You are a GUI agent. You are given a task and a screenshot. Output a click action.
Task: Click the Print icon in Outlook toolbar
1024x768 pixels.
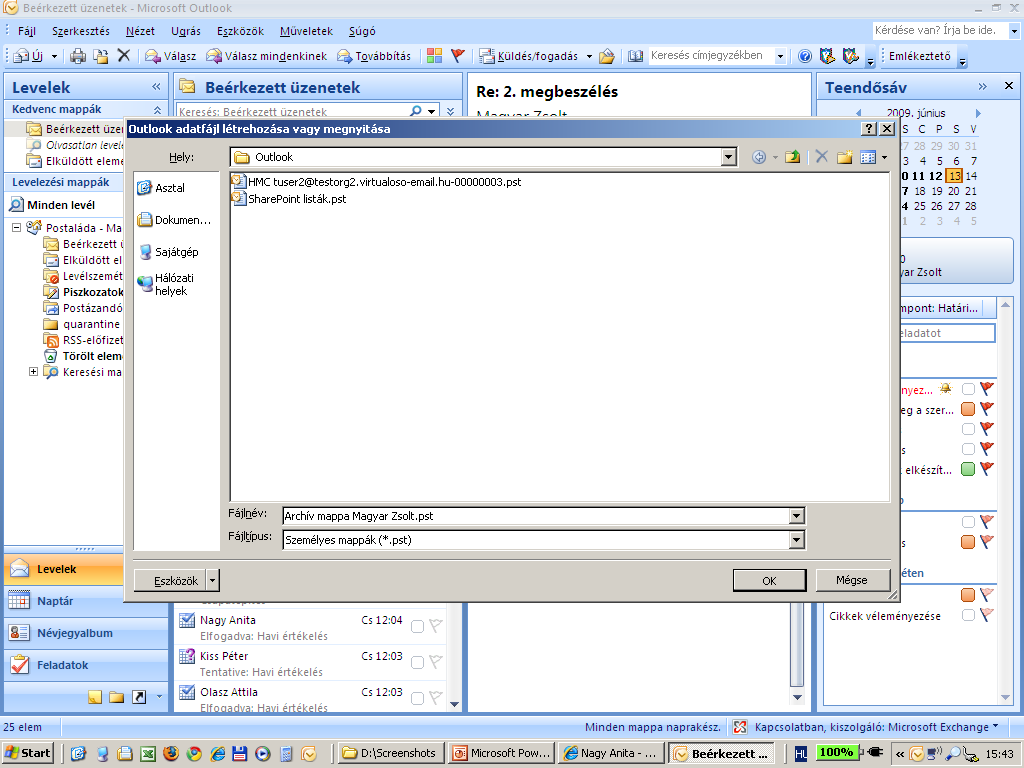pyautogui.click(x=78, y=56)
